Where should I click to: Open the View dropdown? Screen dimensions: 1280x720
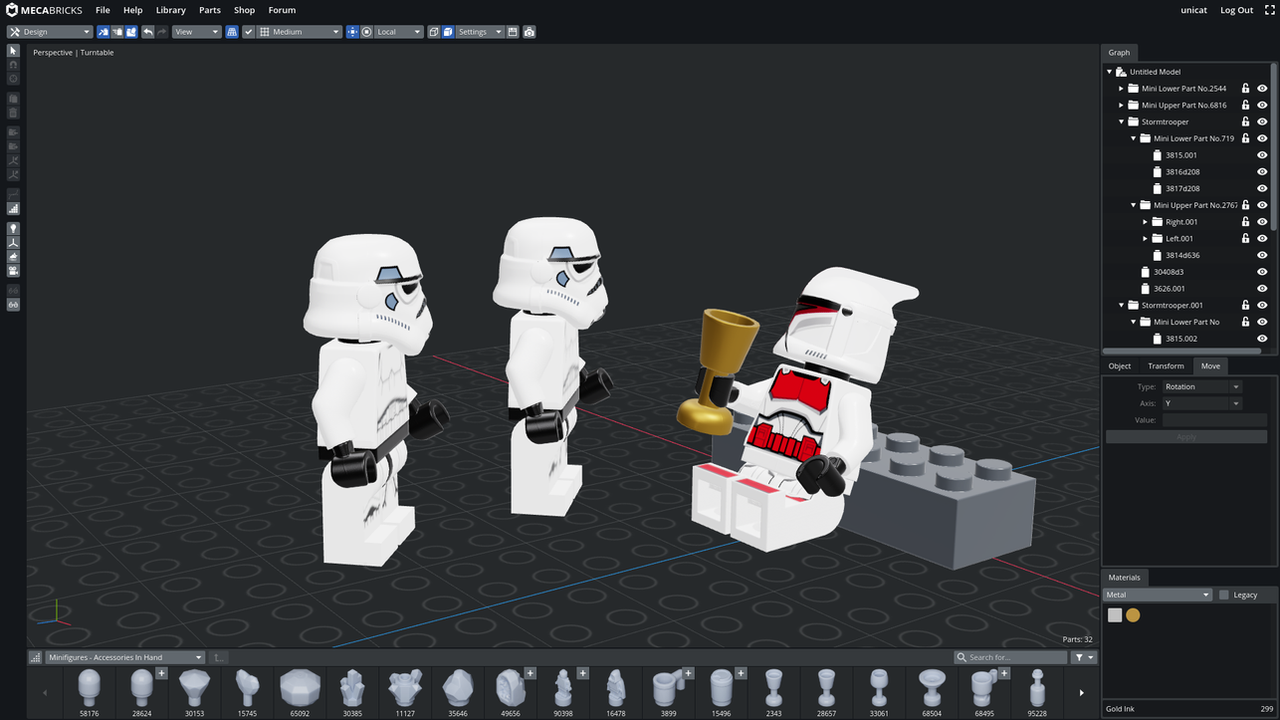pyautogui.click(x=196, y=32)
